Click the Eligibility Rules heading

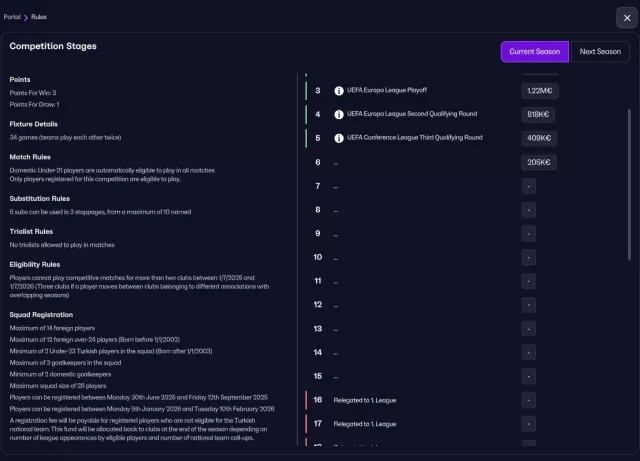coord(35,265)
